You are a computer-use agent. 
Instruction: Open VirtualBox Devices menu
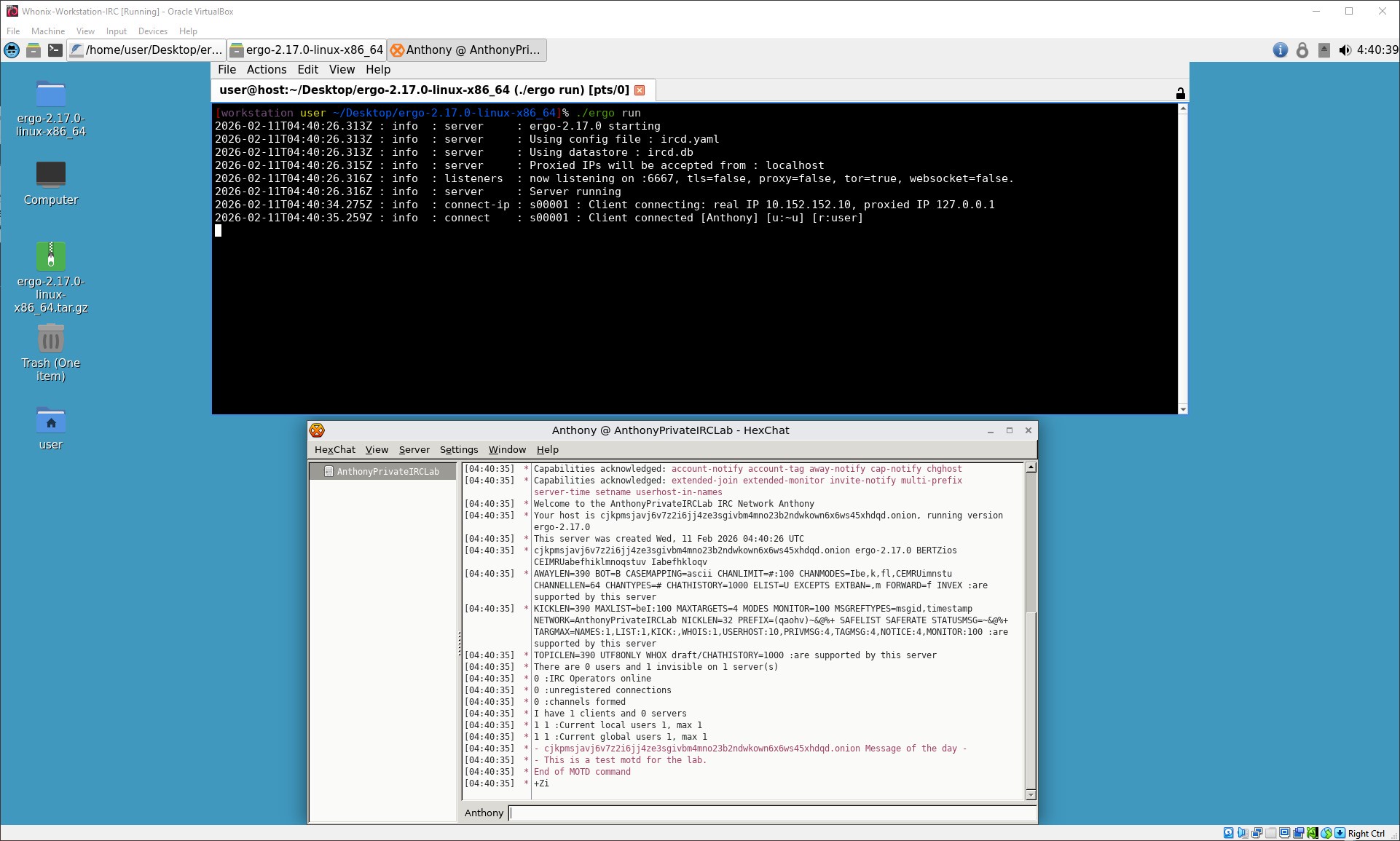(152, 31)
